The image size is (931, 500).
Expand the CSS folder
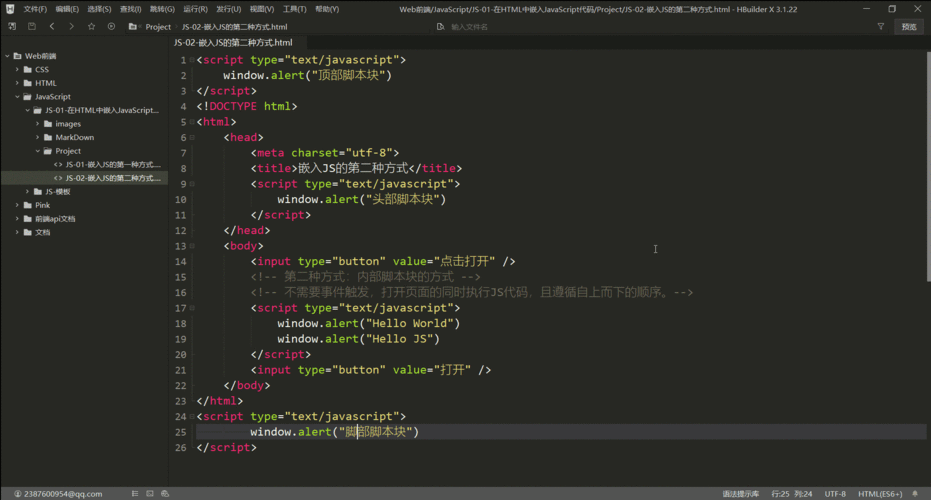(17, 69)
